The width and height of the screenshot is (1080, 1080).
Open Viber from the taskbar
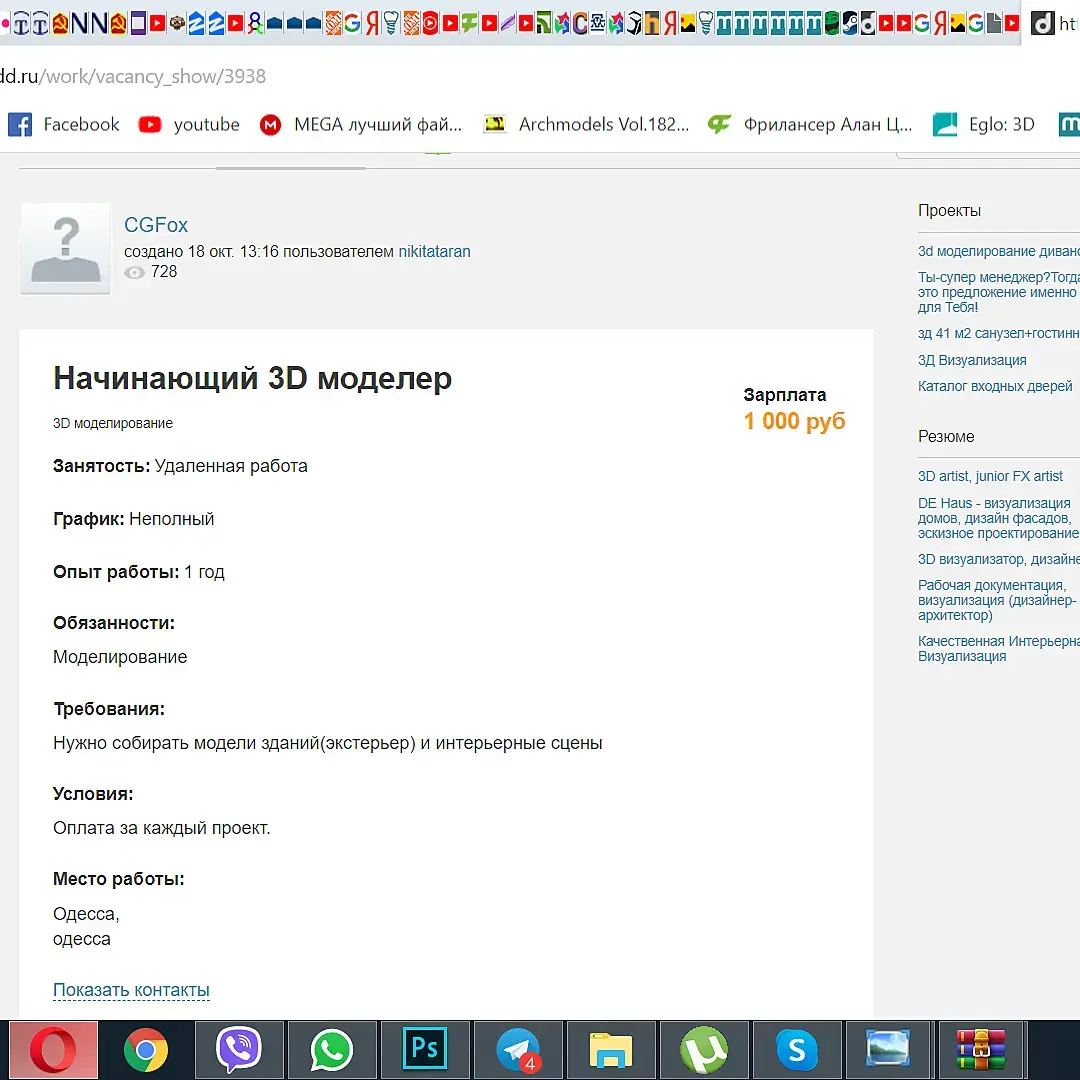[238, 1050]
